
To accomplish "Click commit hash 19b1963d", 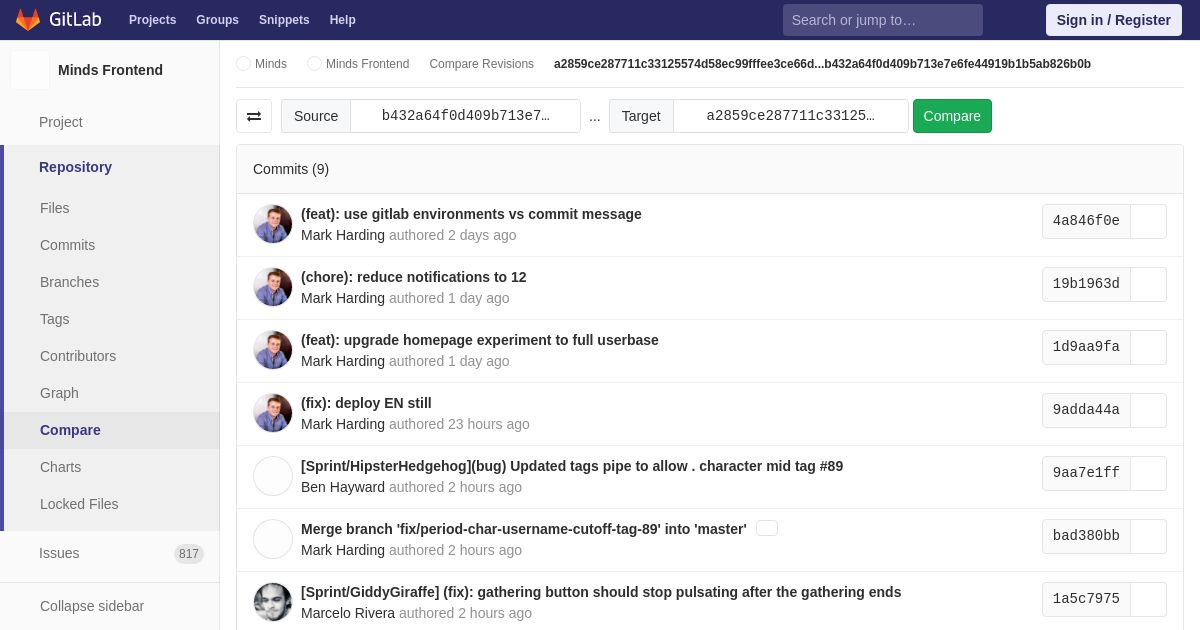I will 1086,284.
